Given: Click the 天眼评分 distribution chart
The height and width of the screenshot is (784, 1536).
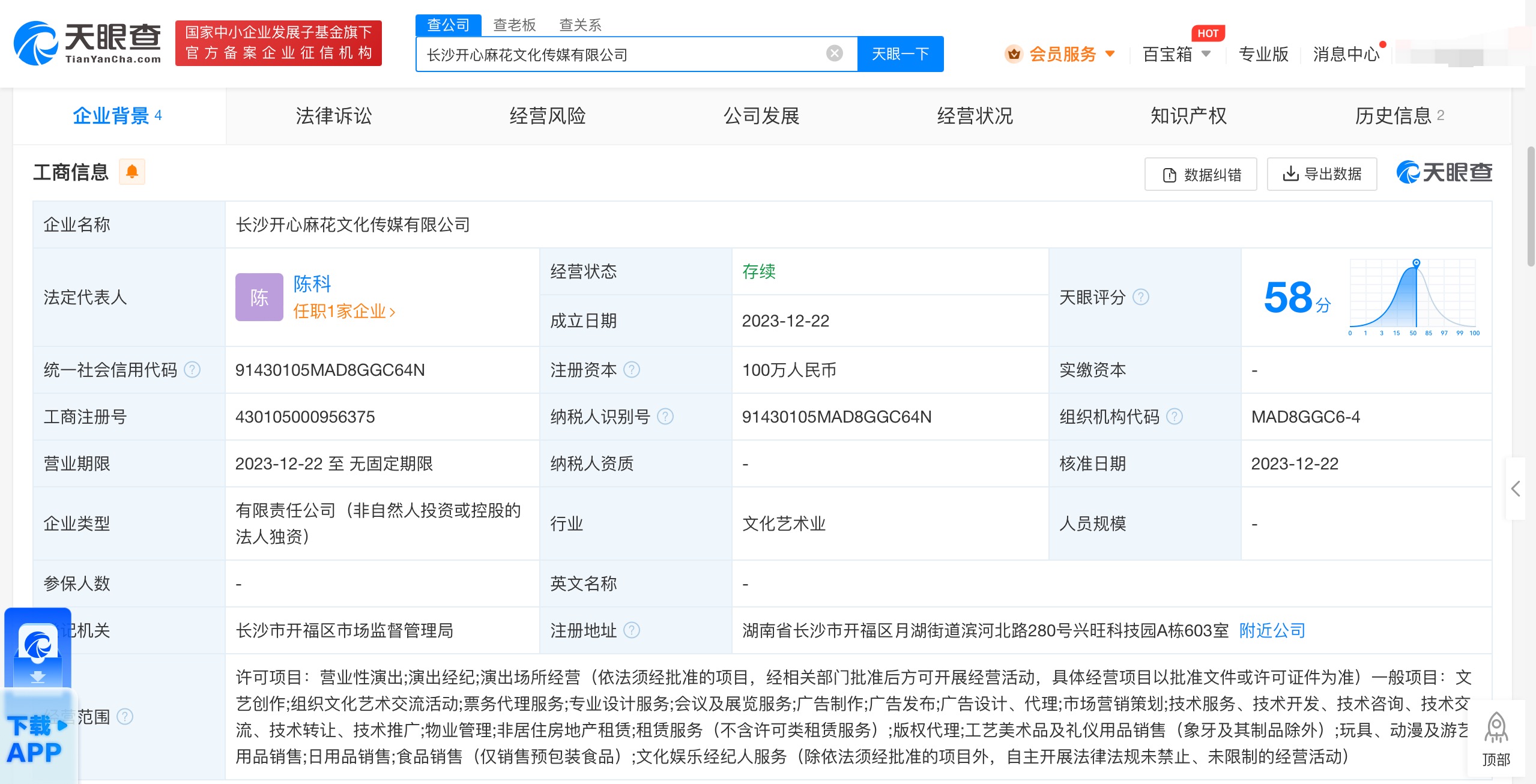Looking at the screenshot, I should tap(1414, 297).
